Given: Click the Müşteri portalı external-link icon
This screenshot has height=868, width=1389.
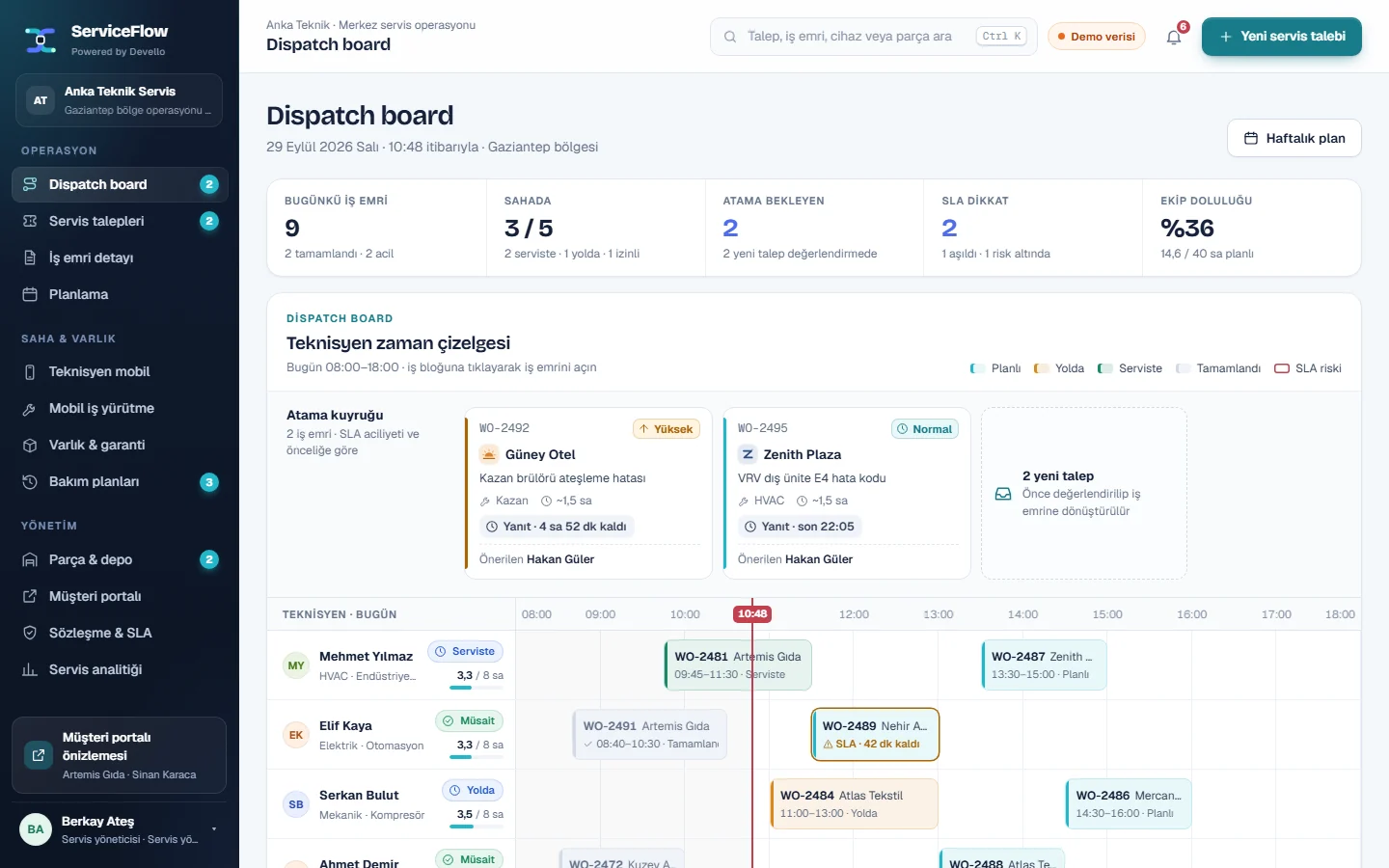Looking at the screenshot, I should (30, 596).
